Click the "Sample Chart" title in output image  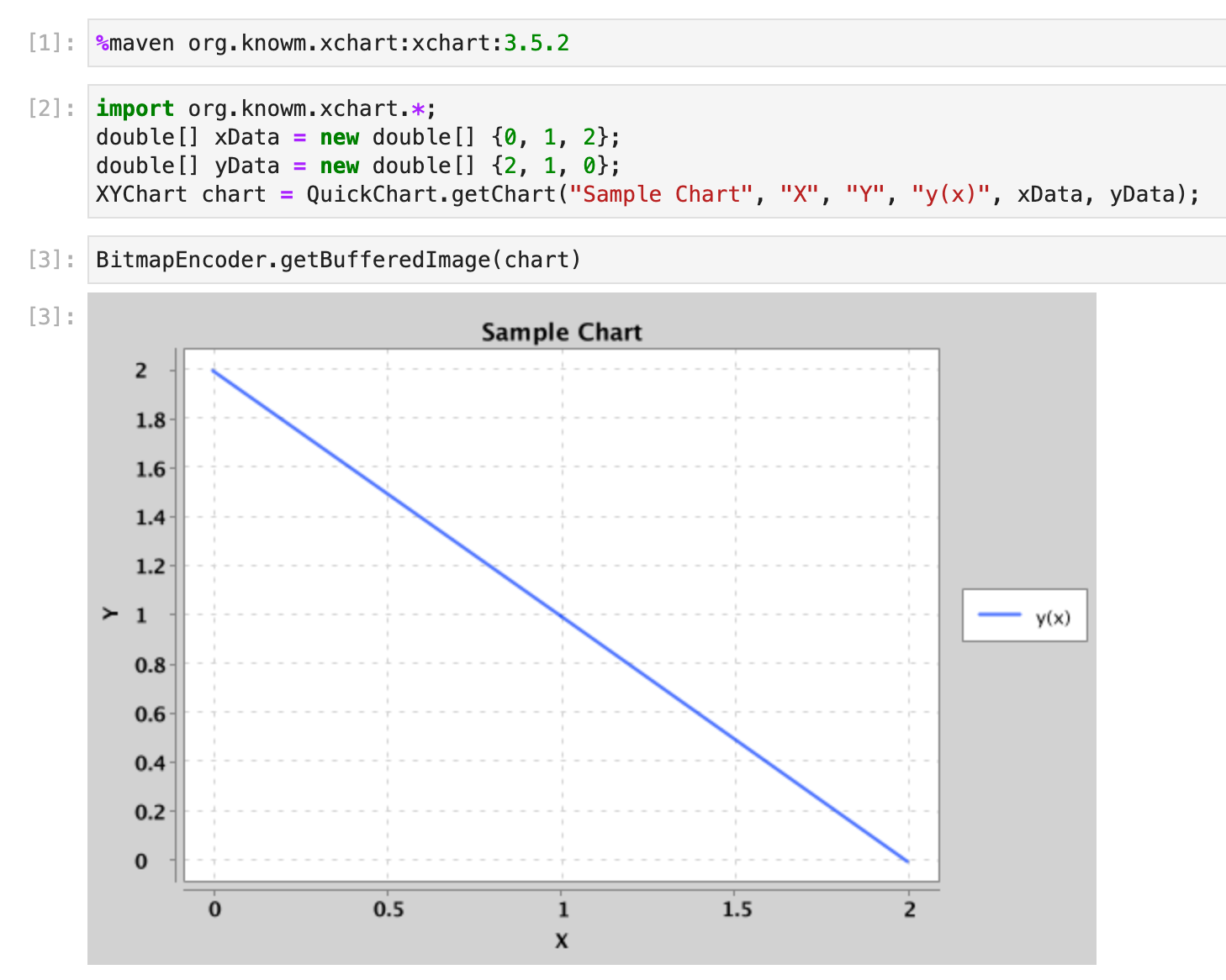coord(561,333)
